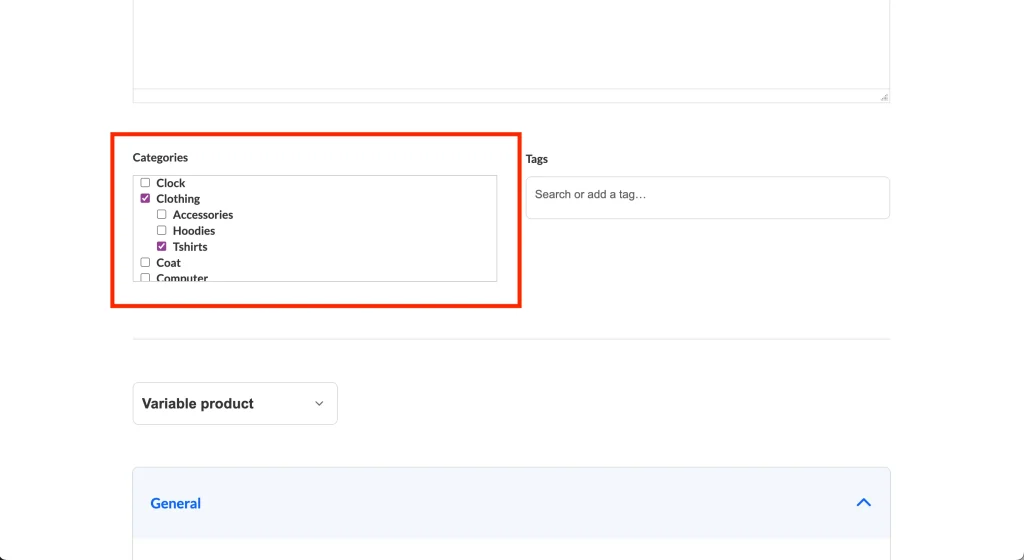Click the Variable product dropdown arrow
This screenshot has width=1024, height=560.
point(319,404)
